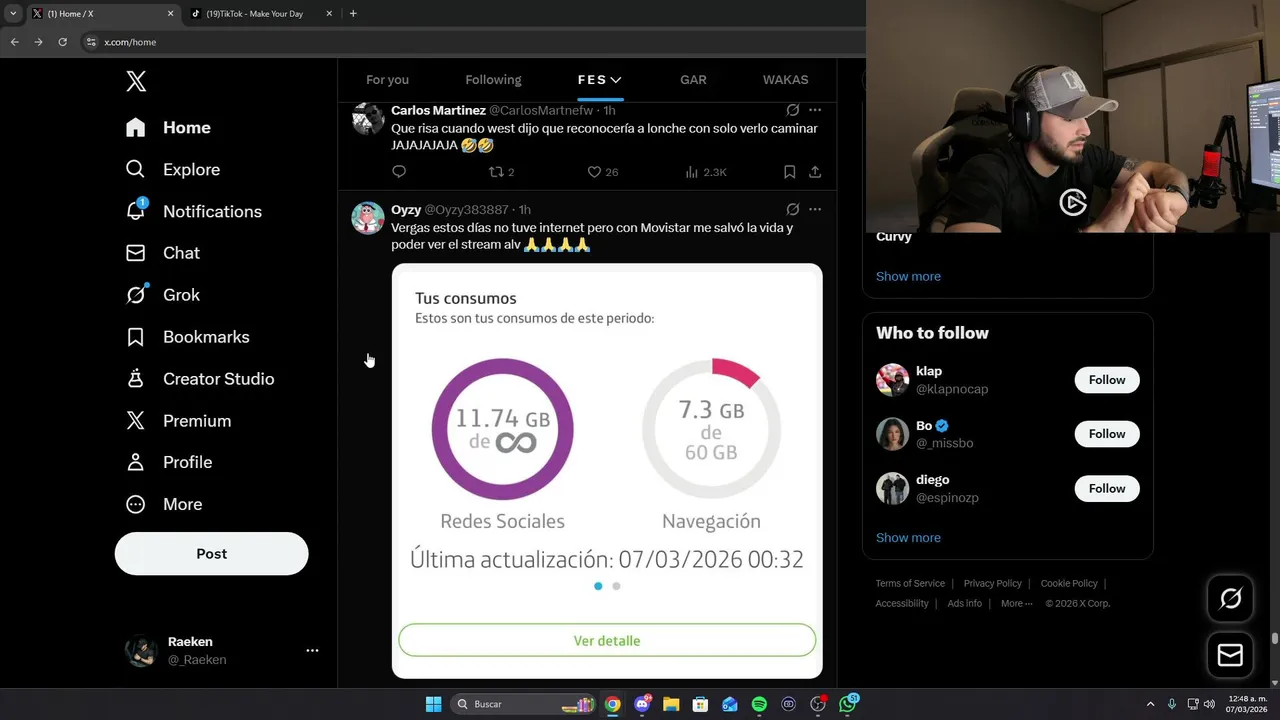Switch to the GAR tab
The width and height of the screenshot is (1280, 720).
(693, 80)
